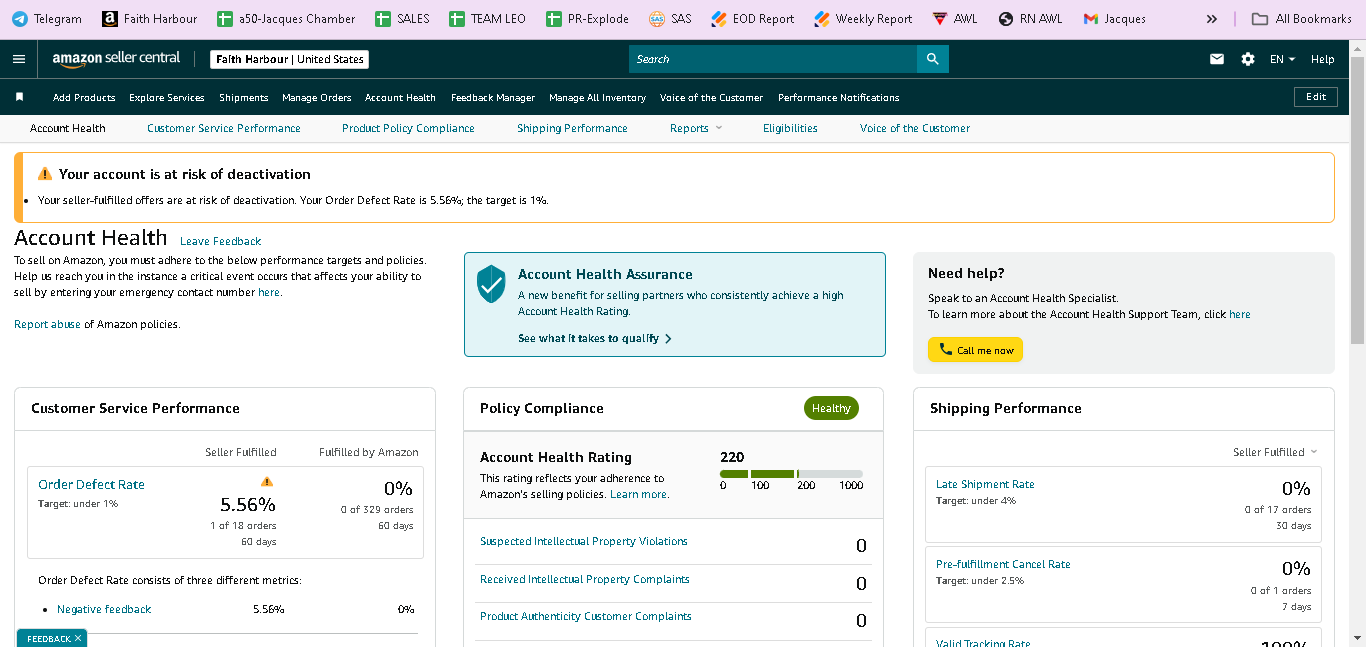Open the Order Defect Rate link
The image size is (1366, 647).
coord(91,484)
